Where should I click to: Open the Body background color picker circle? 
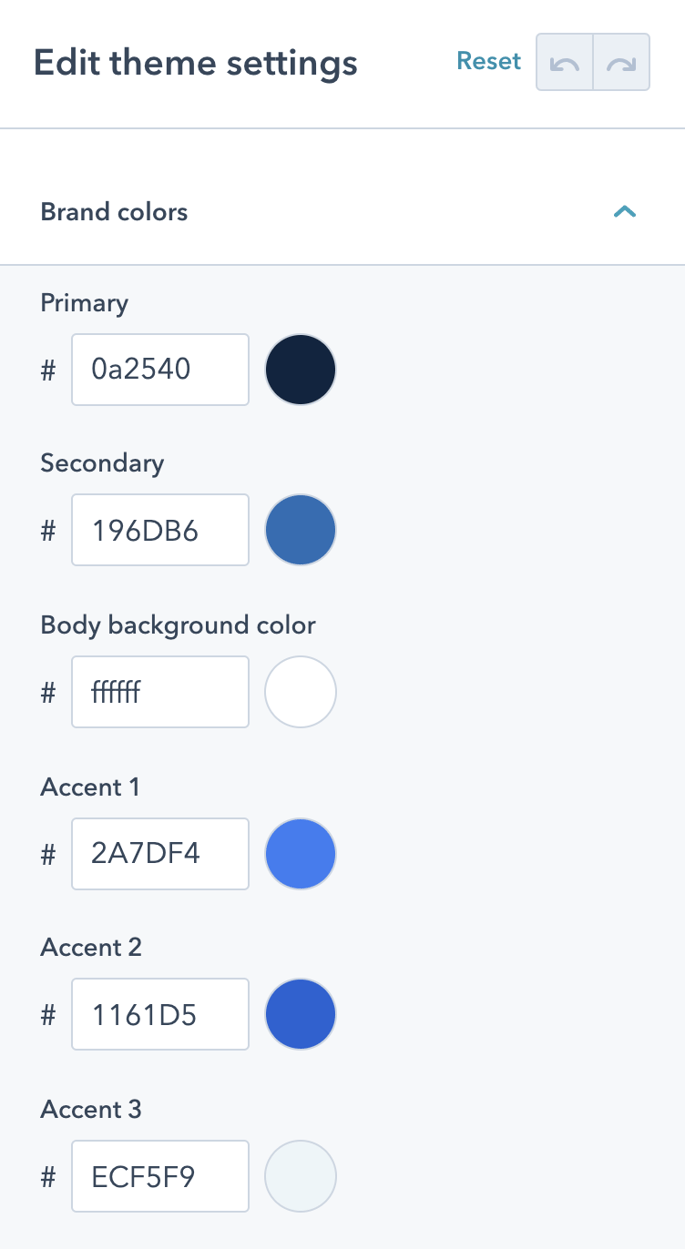pos(300,691)
